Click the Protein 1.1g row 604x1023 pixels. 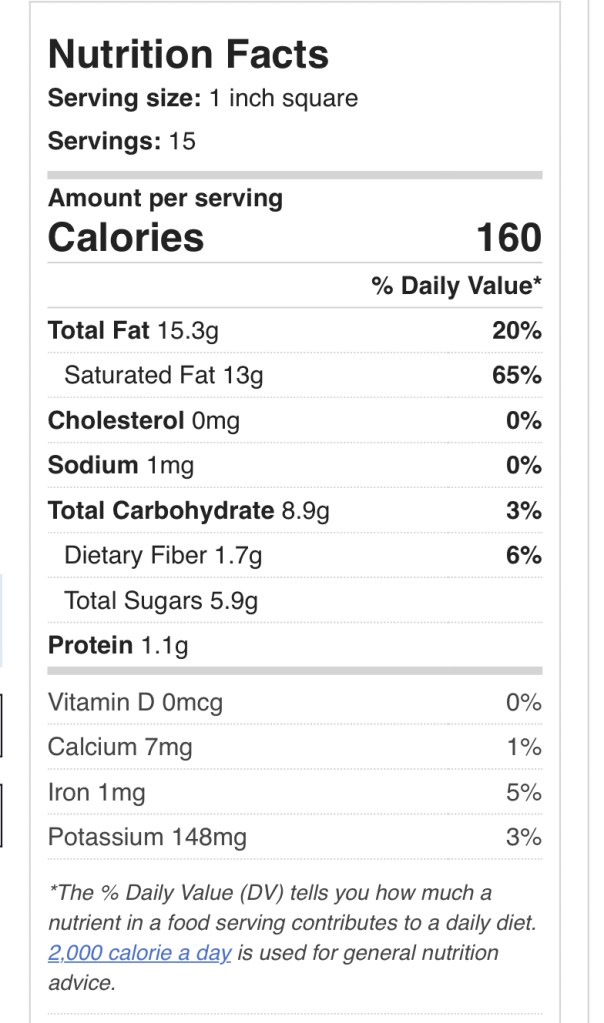118,646
